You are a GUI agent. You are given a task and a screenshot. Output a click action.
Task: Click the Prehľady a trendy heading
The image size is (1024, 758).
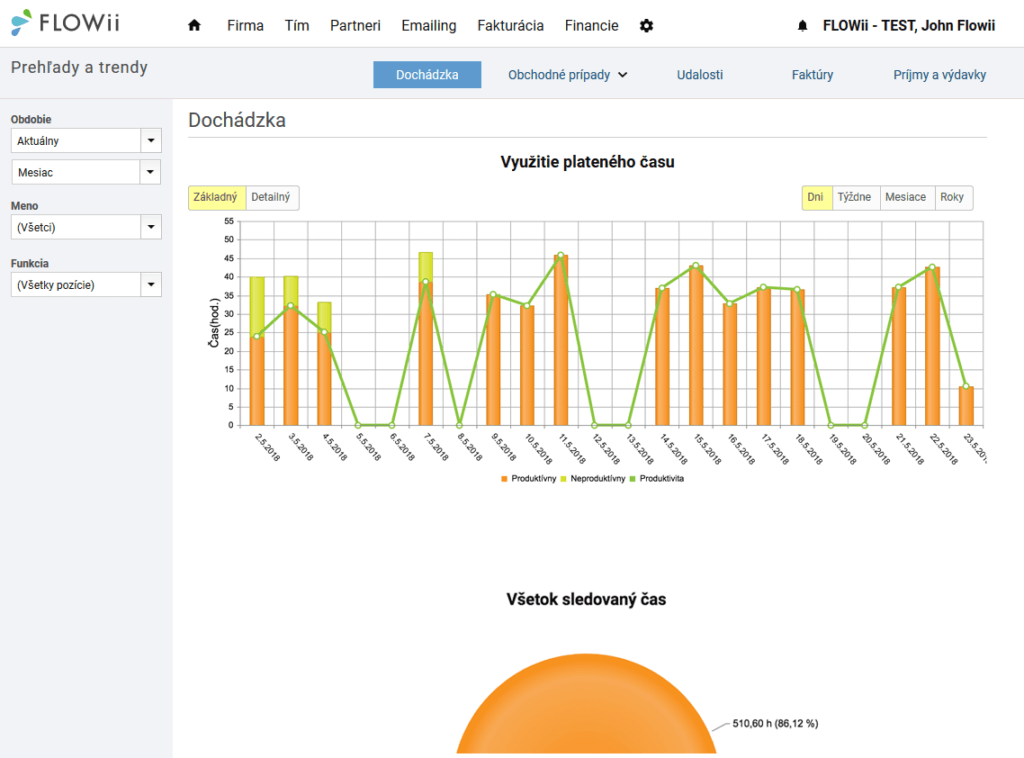pos(79,67)
